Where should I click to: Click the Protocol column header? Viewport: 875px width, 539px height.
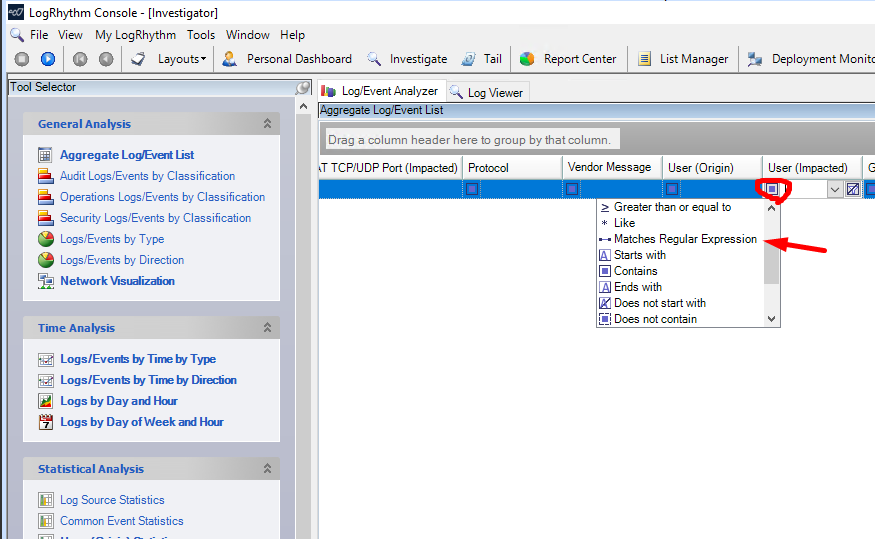coord(512,167)
